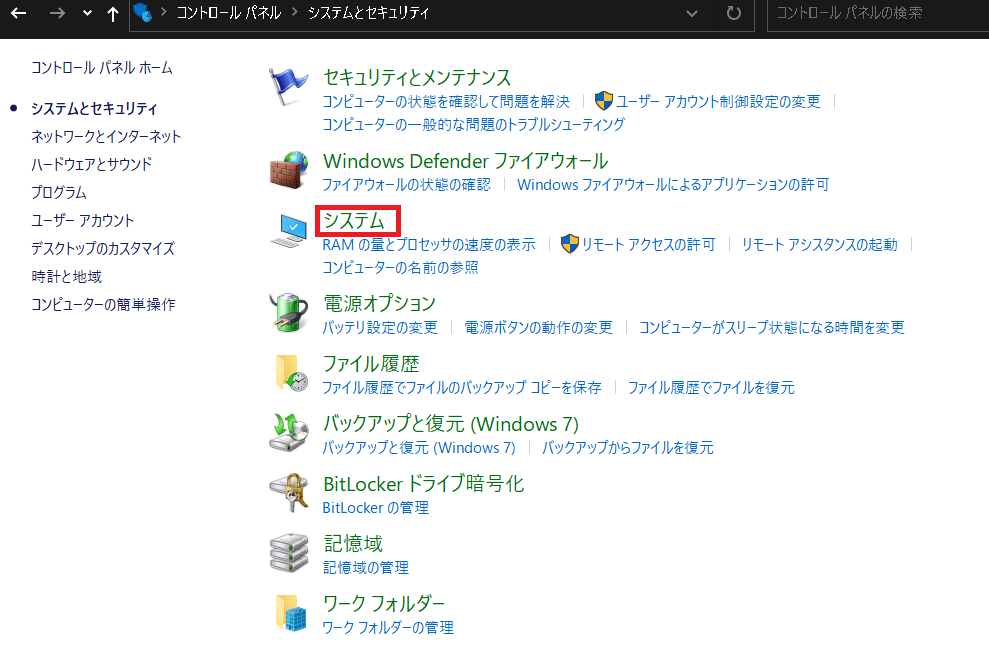
Task: Click the Backup and Restore (Windows 7) icon
Action: tap(289, 433)
